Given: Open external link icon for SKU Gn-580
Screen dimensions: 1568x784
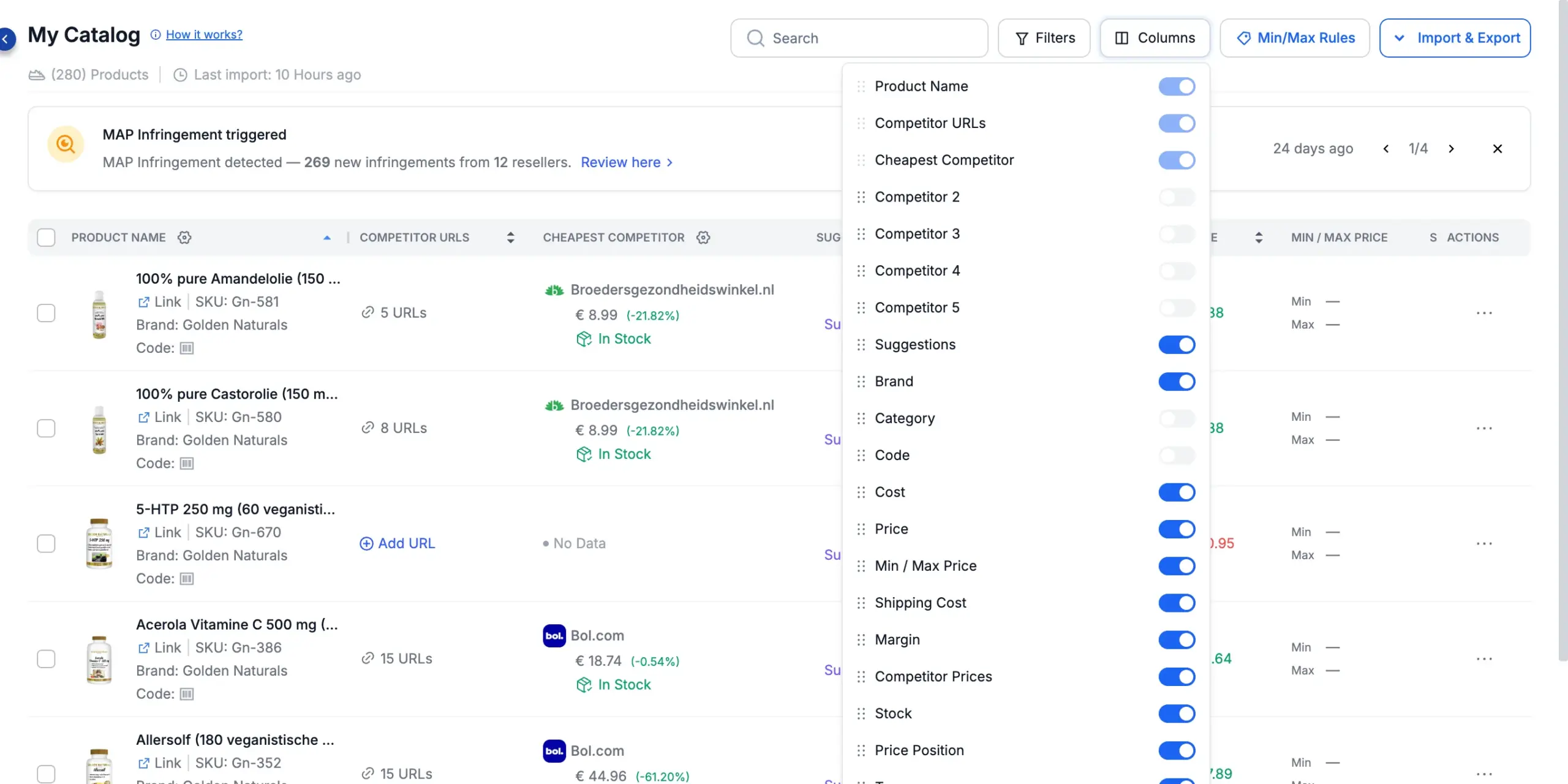Looking at the screenshot, I should (x=143, y=417).
